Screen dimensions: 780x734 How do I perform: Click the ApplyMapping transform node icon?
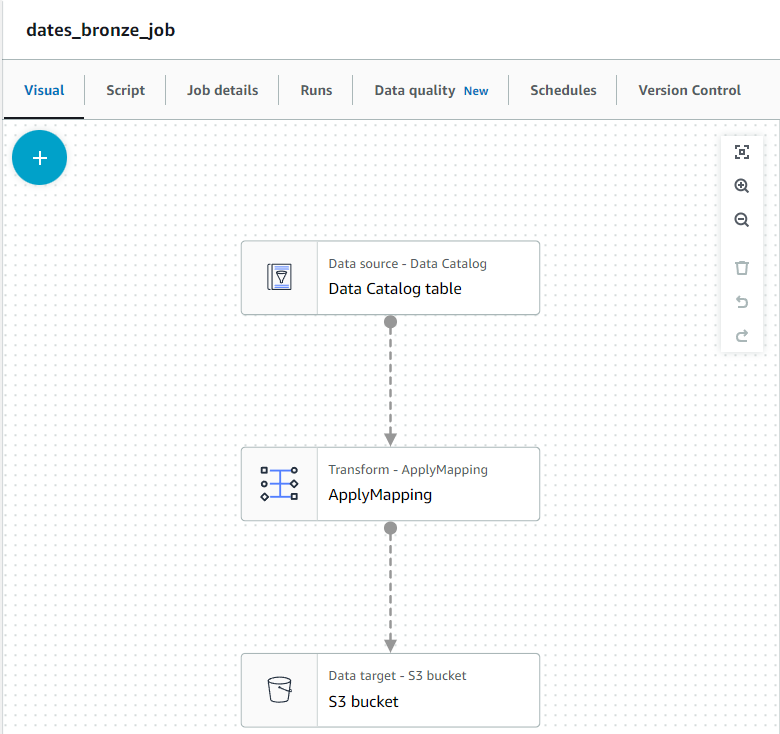tap(279, 483)
